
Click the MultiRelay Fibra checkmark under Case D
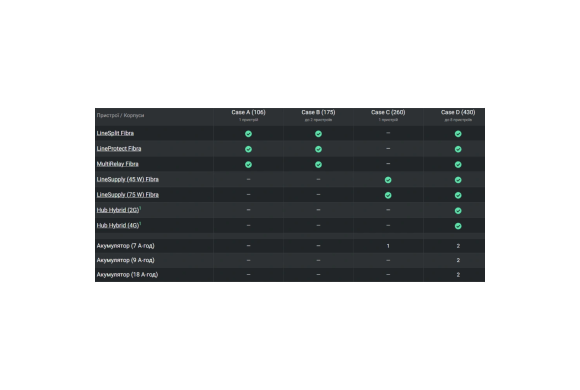(x=458, y=164)
